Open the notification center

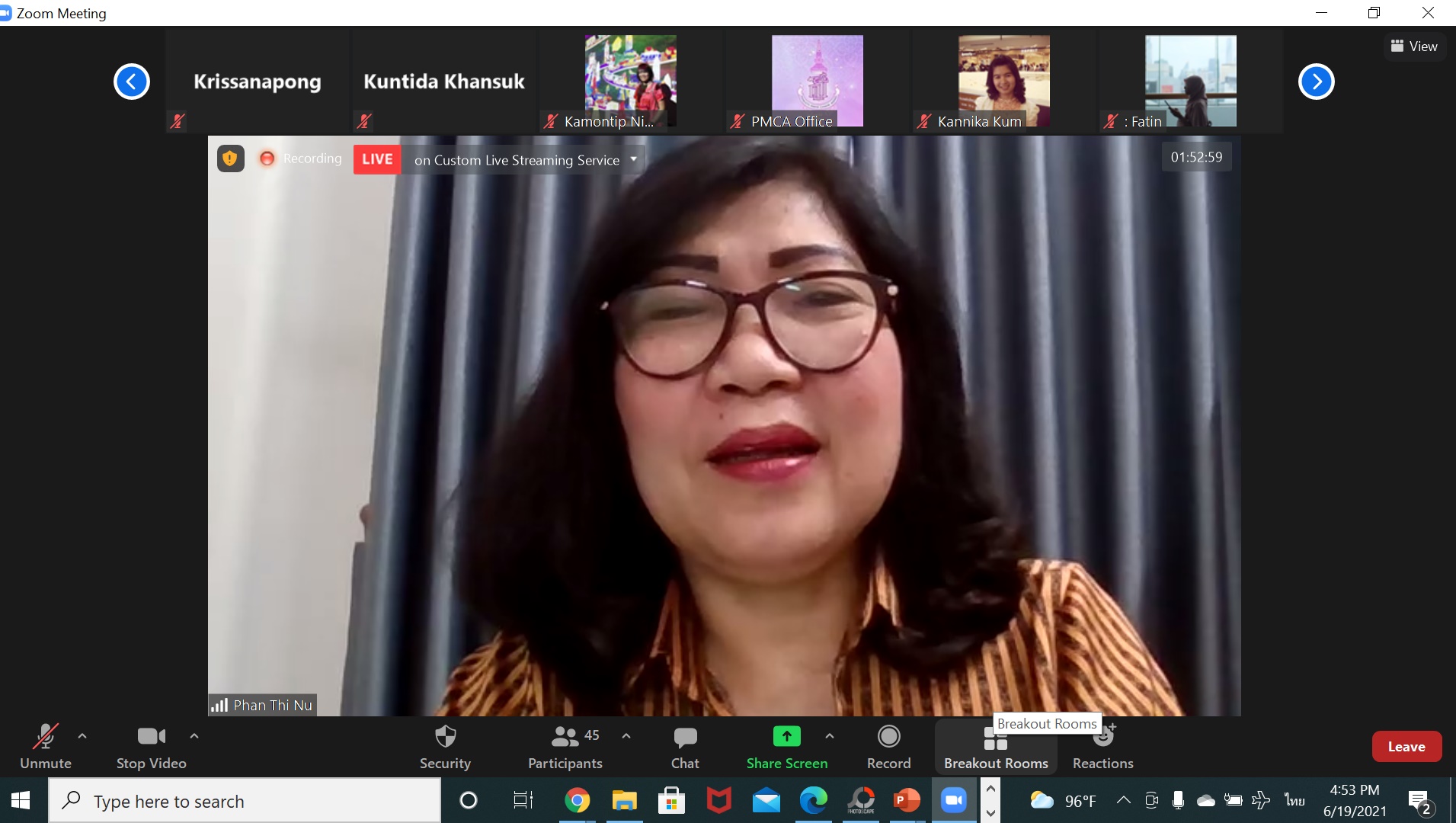coord(1420,802)
